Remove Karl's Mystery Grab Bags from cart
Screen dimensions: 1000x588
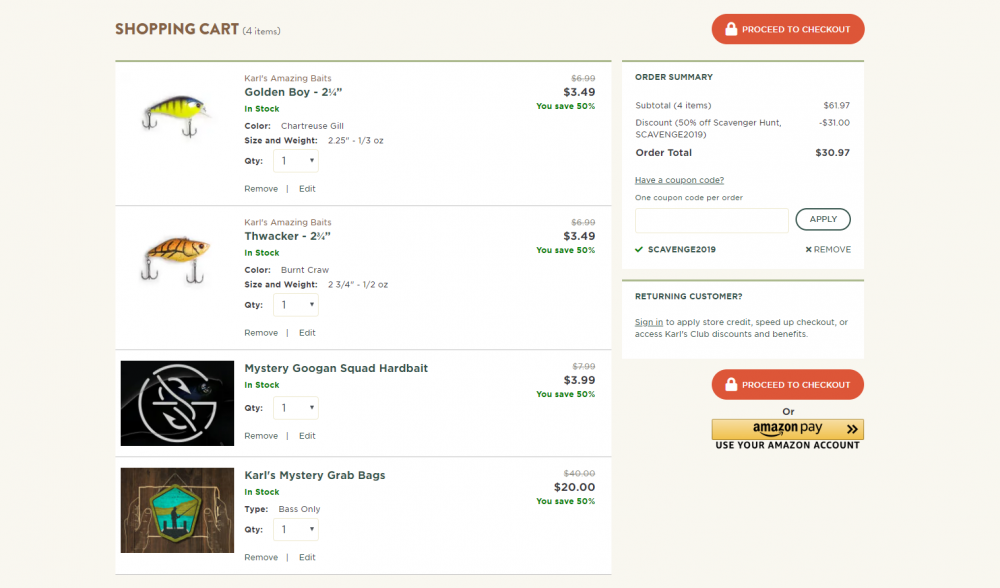(261, 557)
